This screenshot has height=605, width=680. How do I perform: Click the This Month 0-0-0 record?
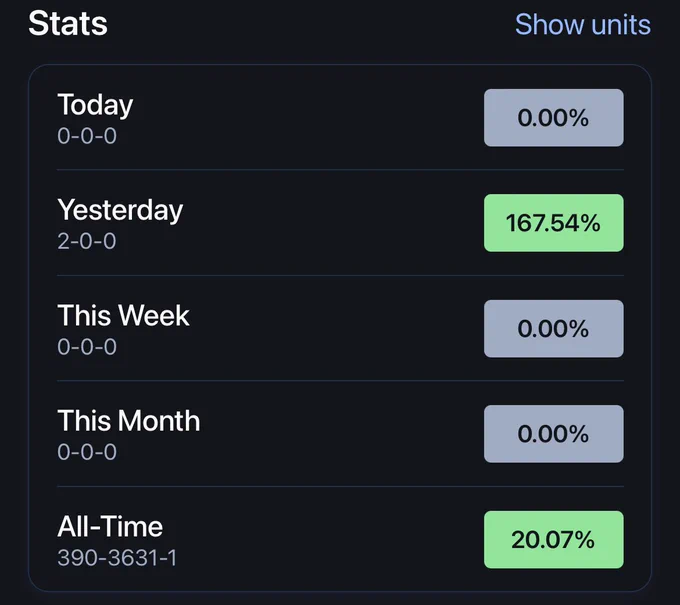coord(87,452)
